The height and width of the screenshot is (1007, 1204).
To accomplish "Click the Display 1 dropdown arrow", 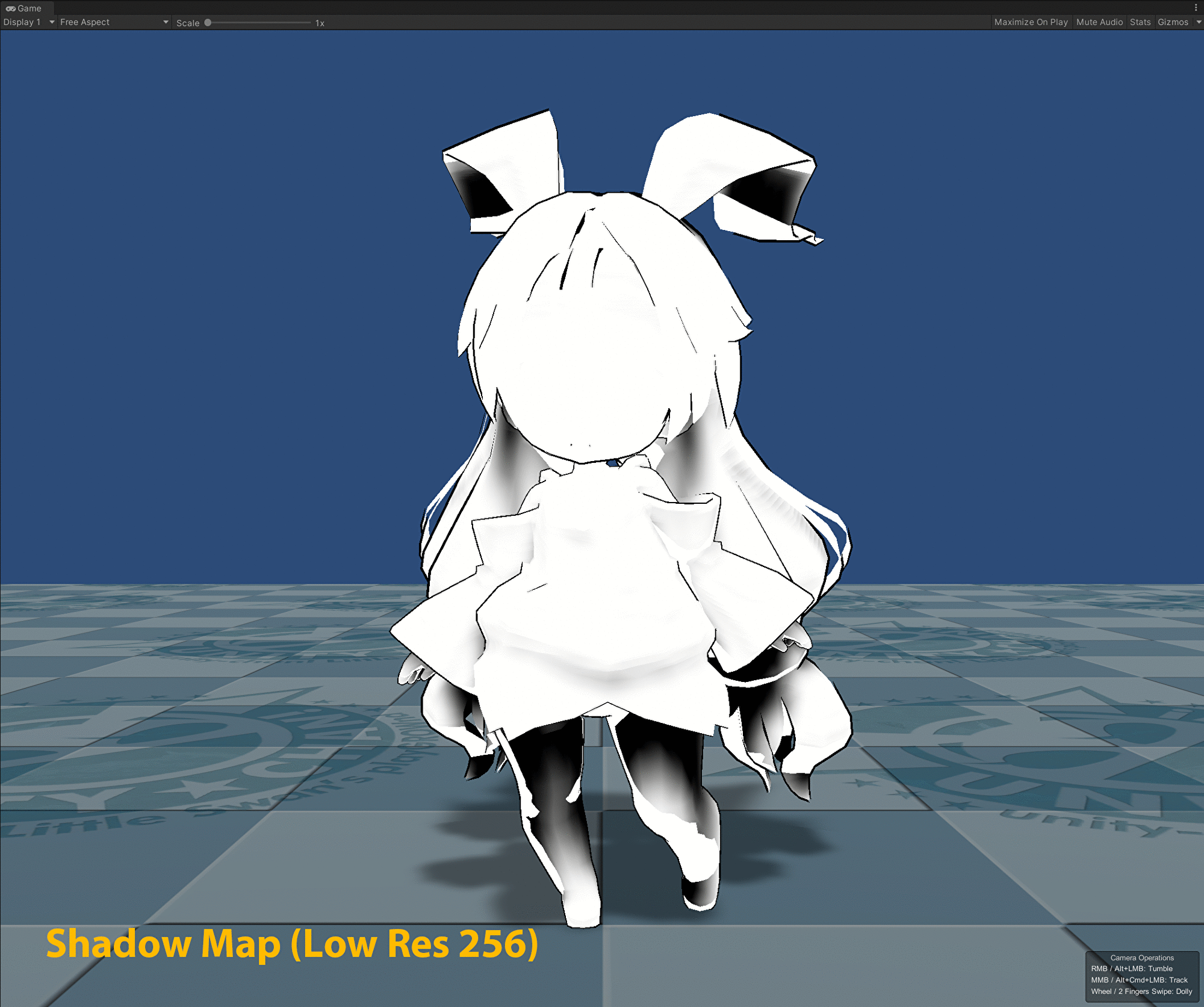I will pyautogui.click(x=52, y=22).
